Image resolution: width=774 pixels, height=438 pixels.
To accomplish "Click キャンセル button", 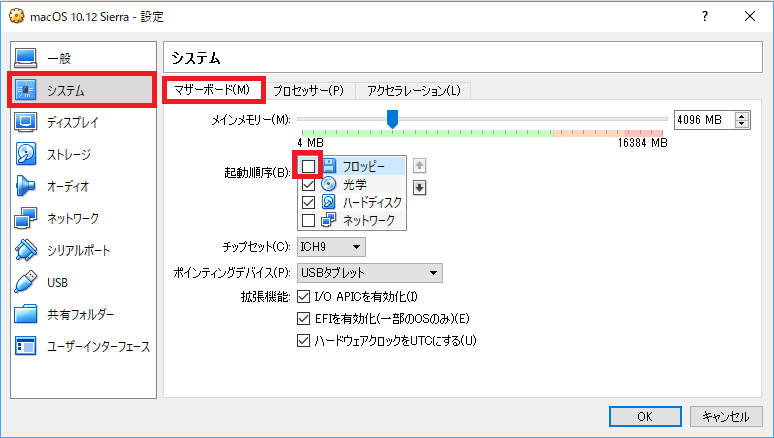I will pyautogui.click(x=726, y=416).
